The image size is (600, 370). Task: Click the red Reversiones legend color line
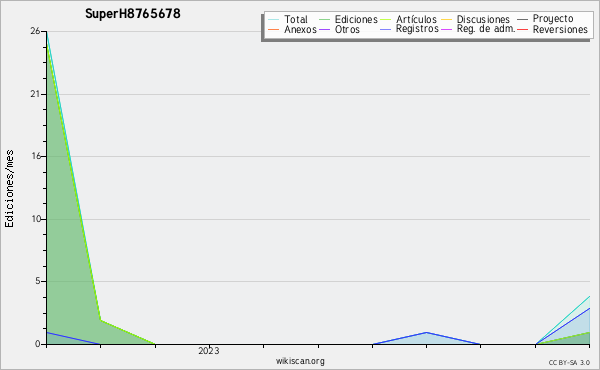522,29
